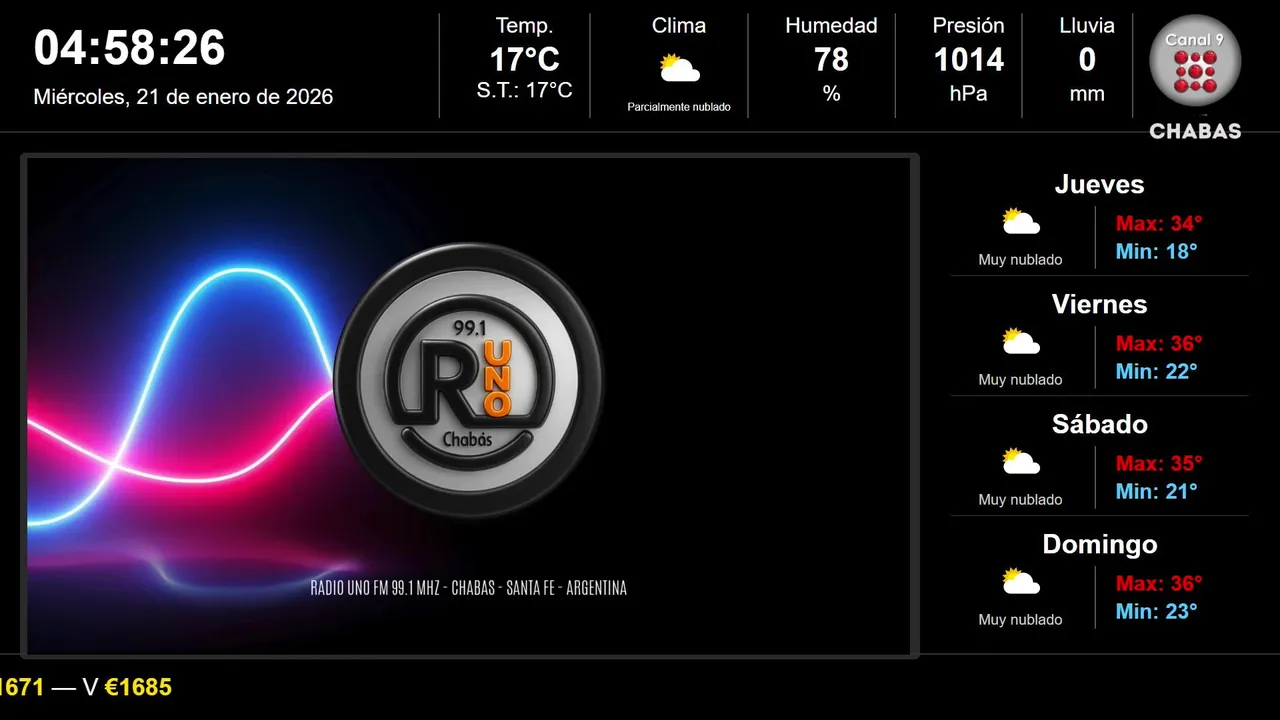
Task: Click the pressure value 1014
Action: click(968, 60)
